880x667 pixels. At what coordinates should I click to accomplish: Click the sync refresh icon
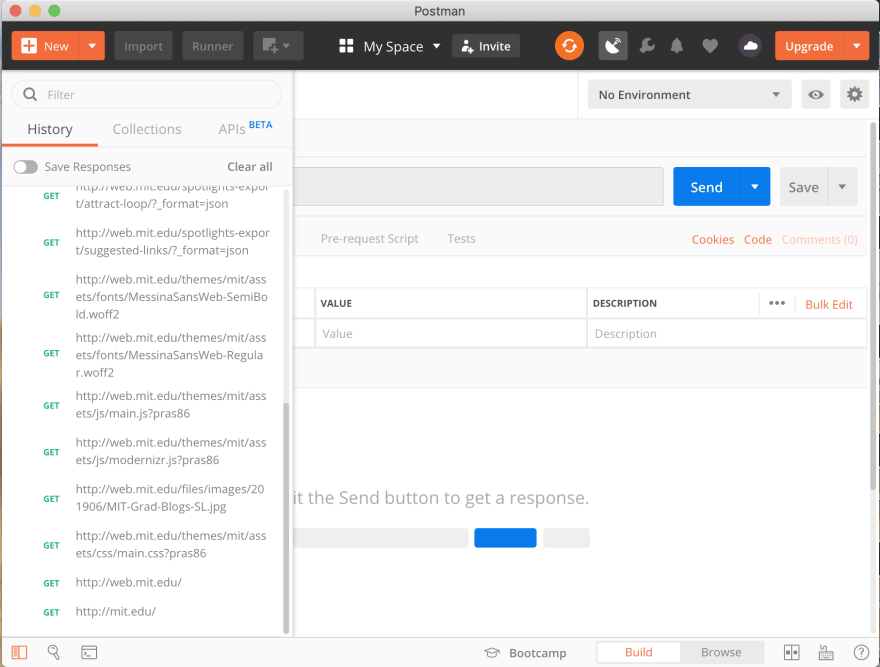[569, 46]
